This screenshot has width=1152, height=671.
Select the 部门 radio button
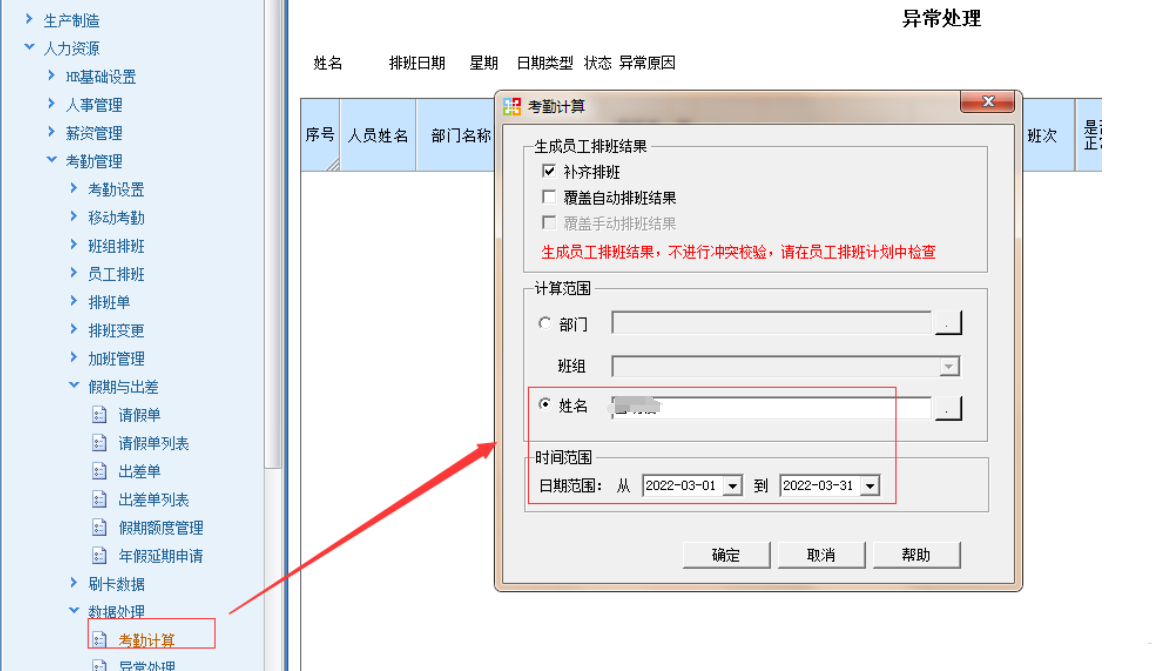545,324
